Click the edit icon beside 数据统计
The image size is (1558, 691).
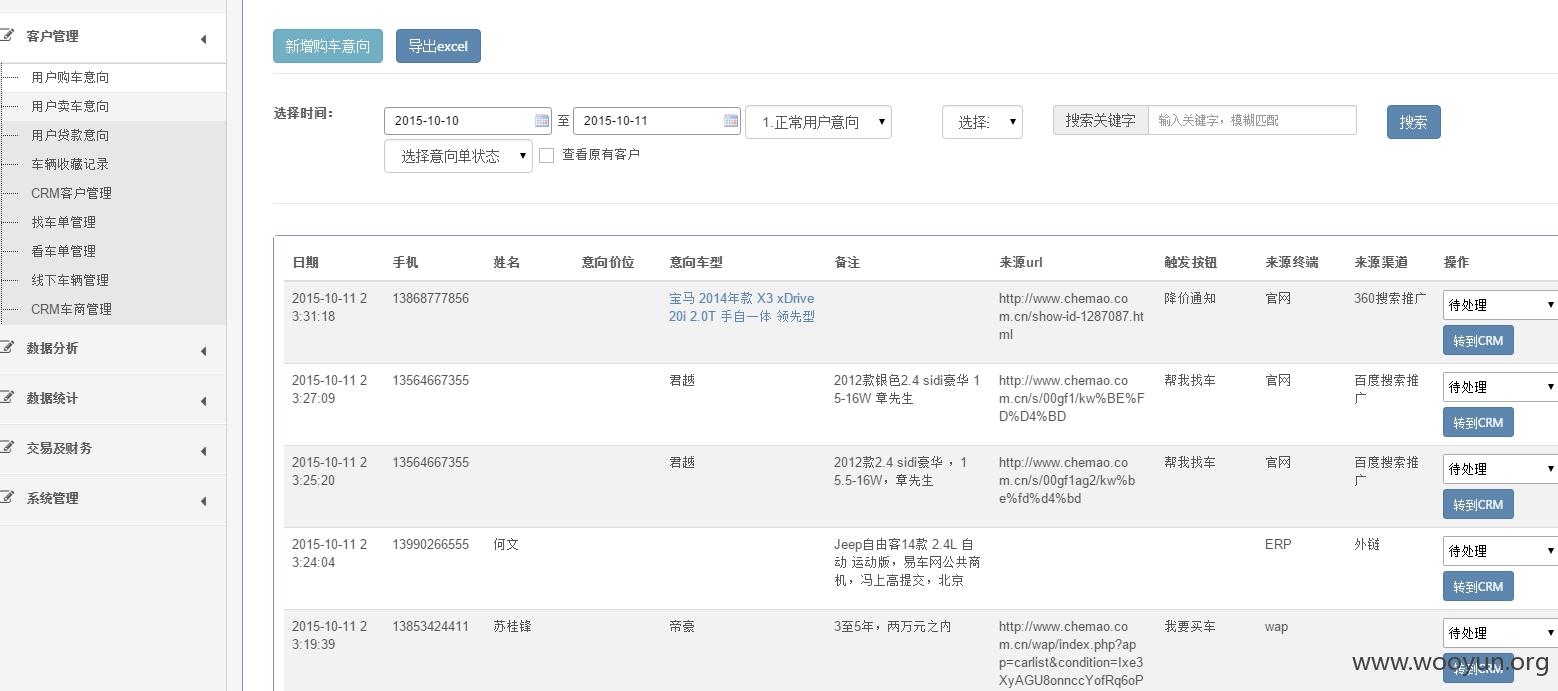point(8,398)
